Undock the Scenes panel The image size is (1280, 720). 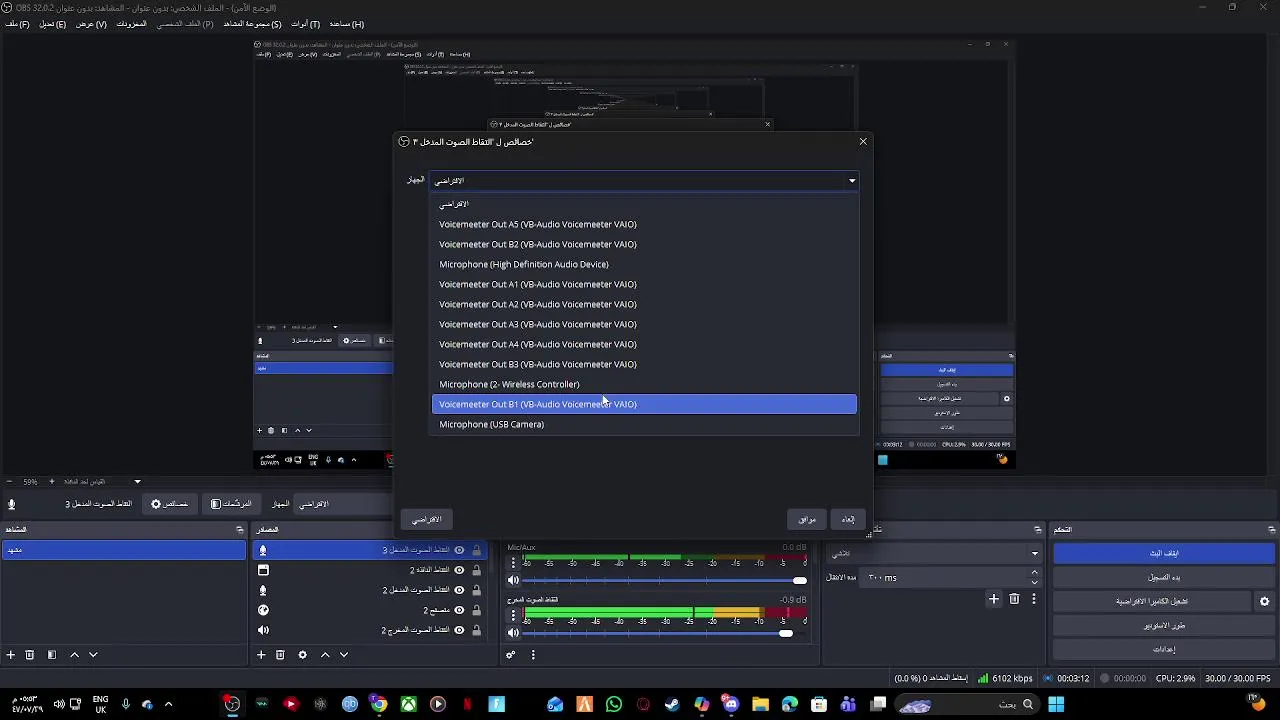click(239, 529)
